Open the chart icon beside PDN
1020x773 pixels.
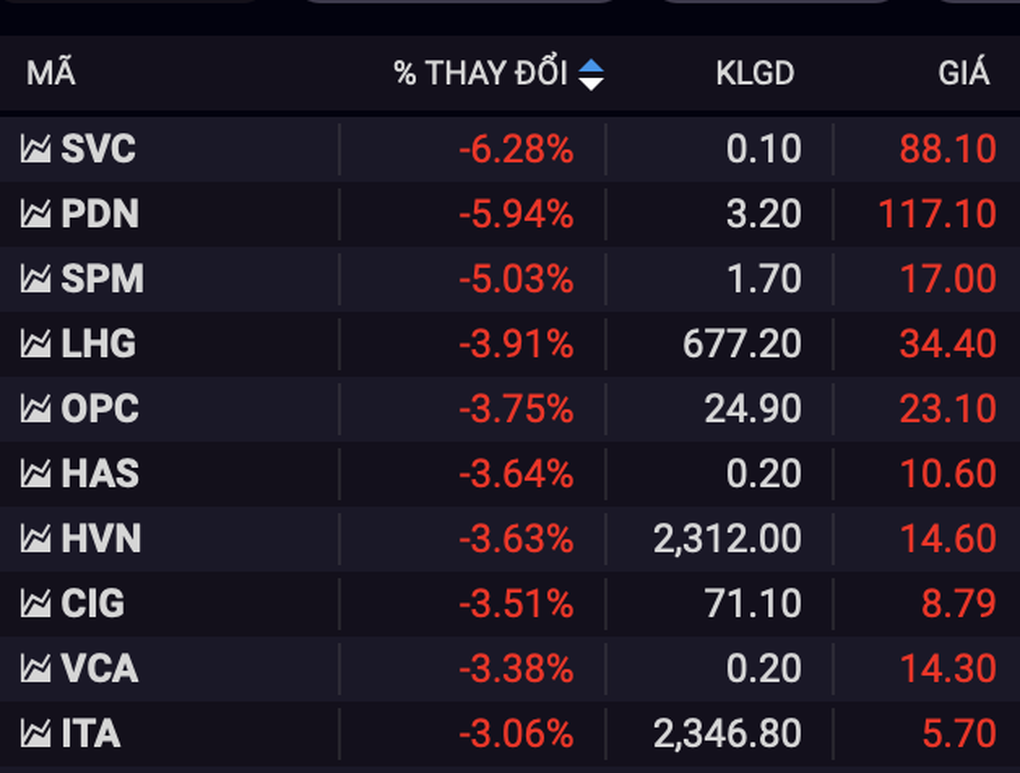tap(35, 215)
